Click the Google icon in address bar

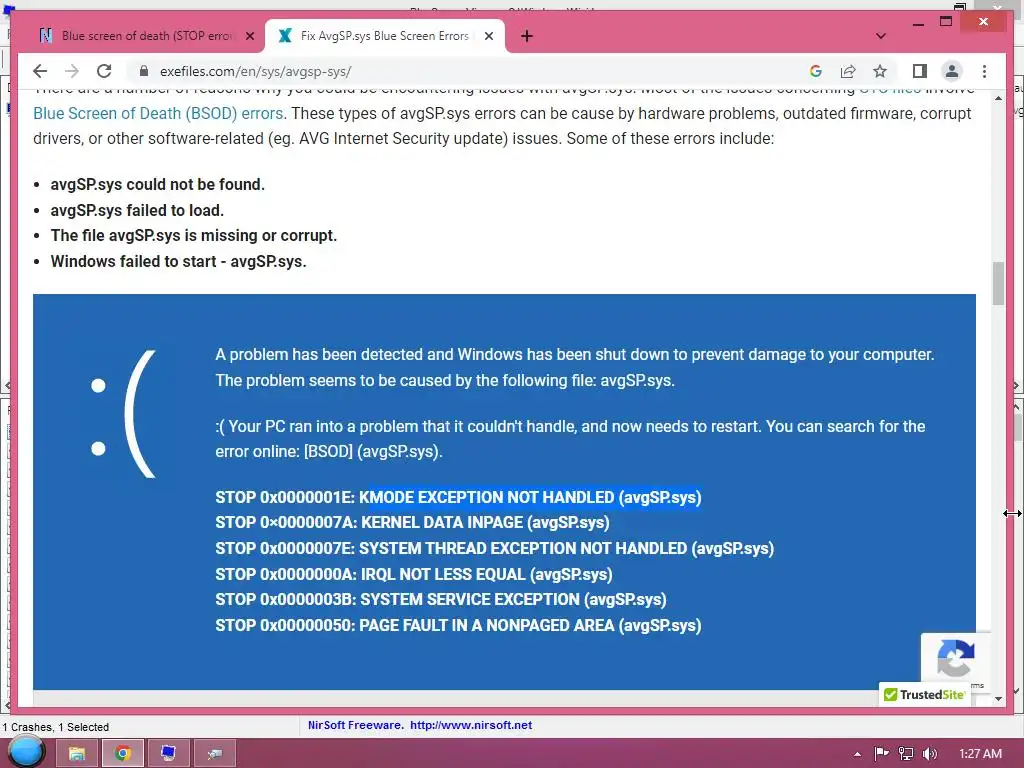[816, 71]
